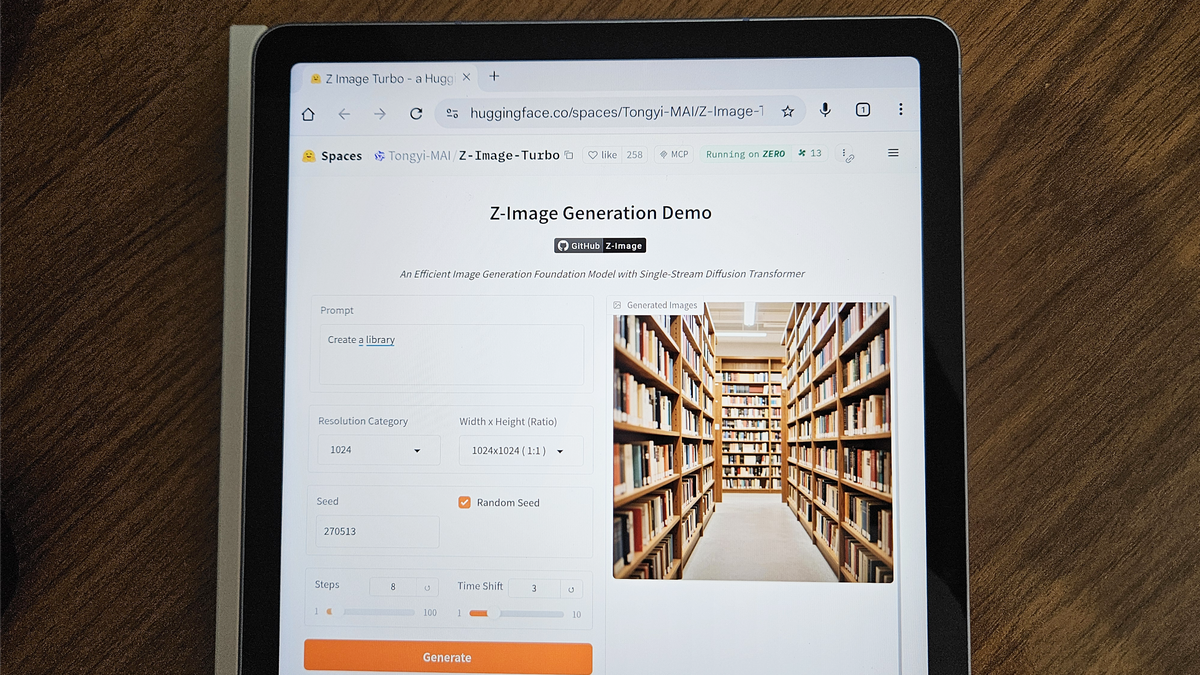1200x675 pixels.
Task: Open the browser three-dot overflow menu
Action: tap(900, 109)
